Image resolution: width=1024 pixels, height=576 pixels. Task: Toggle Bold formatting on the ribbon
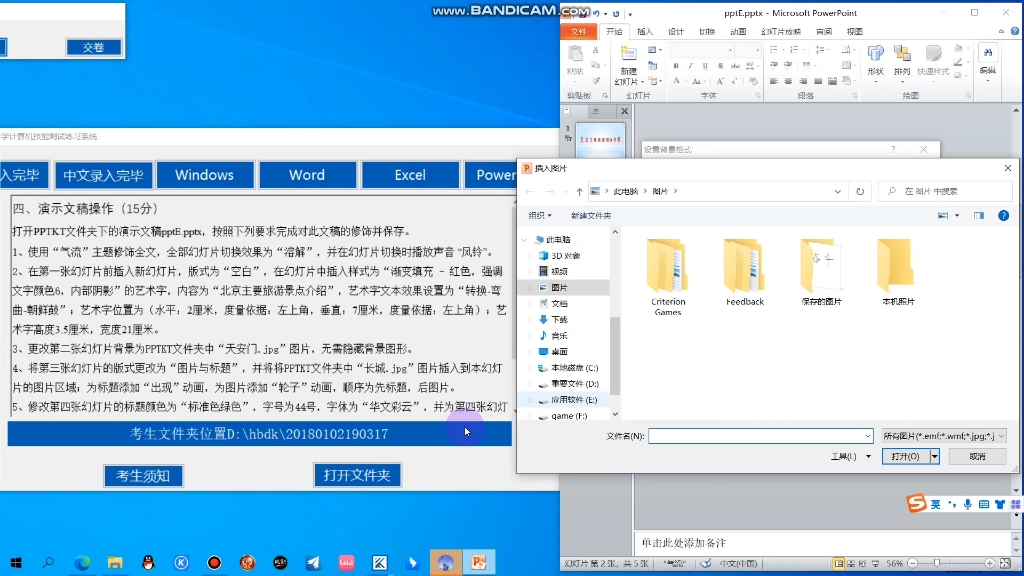click(676, 65)
